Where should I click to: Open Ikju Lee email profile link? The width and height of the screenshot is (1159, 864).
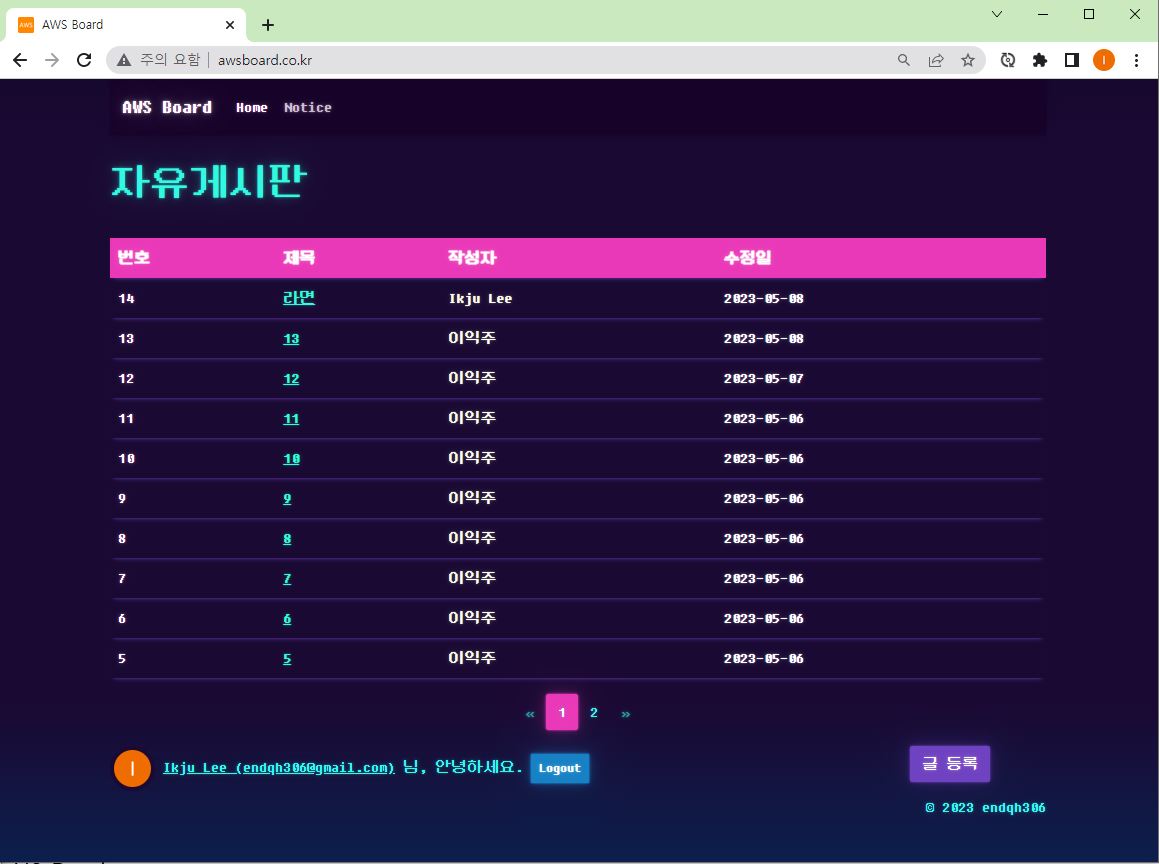(279, 768)
